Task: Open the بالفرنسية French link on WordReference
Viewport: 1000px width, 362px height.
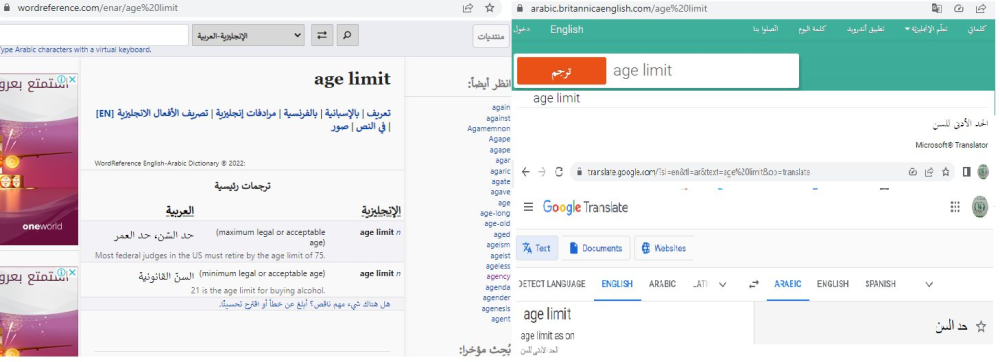Action: tap(301, 113)
